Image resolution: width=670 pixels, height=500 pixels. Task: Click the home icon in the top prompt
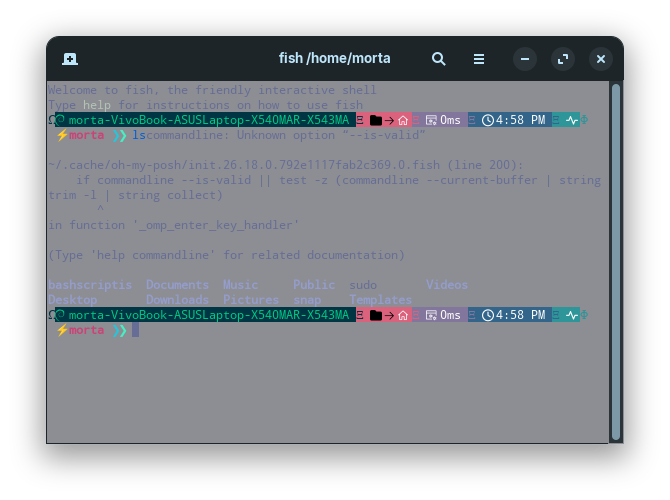403,121
